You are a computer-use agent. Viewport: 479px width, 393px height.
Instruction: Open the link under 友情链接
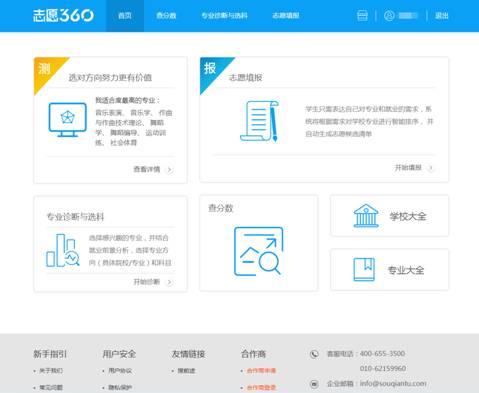click(186, 371)
